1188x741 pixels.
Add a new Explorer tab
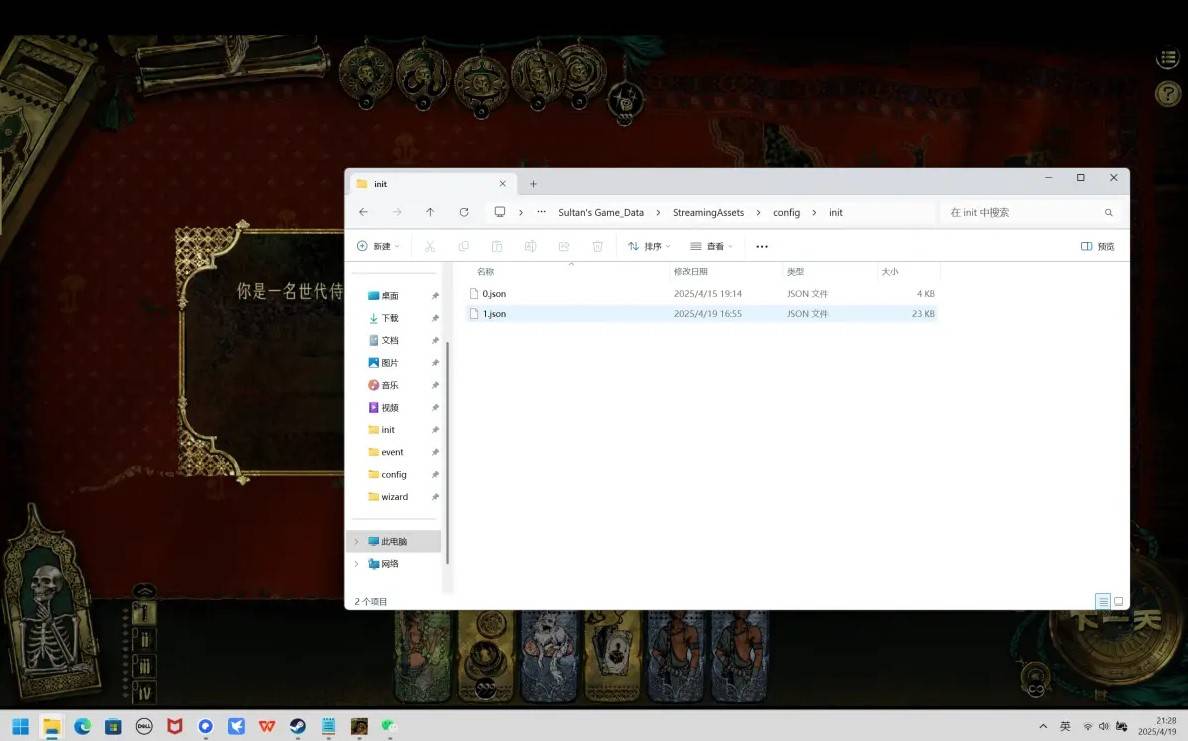click(533, 184)
